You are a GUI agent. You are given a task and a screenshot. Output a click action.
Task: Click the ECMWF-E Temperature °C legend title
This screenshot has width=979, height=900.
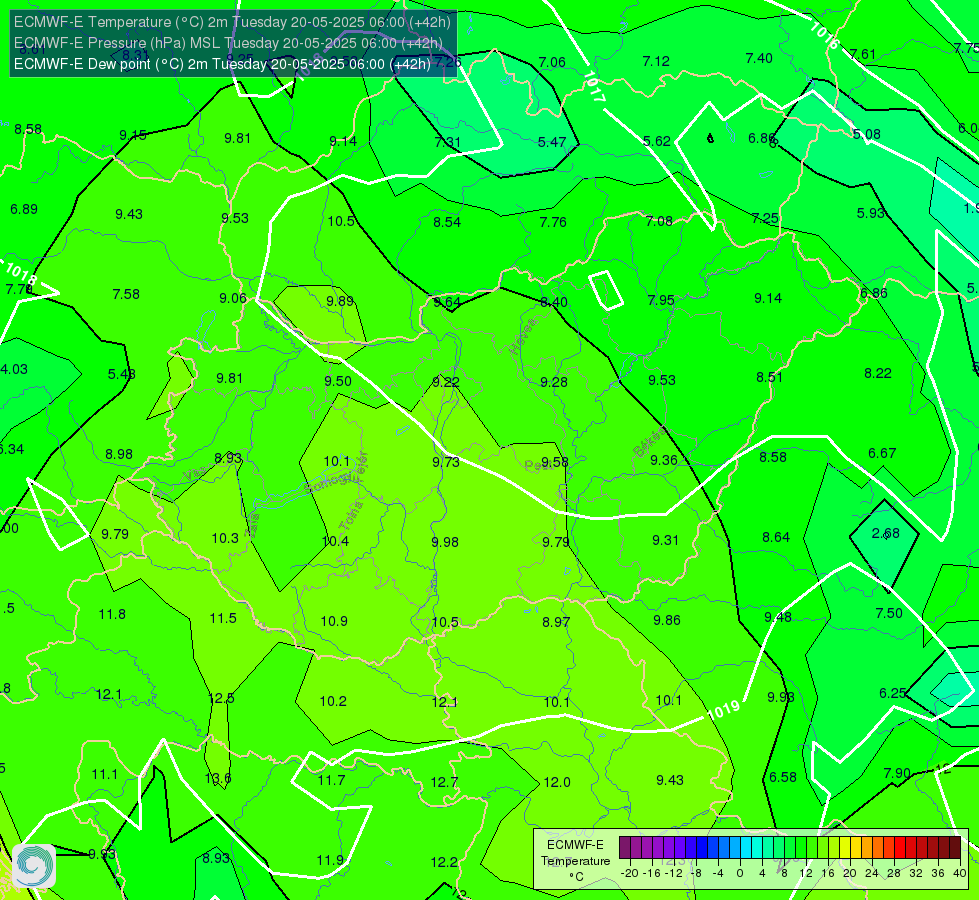click(575, 861)
